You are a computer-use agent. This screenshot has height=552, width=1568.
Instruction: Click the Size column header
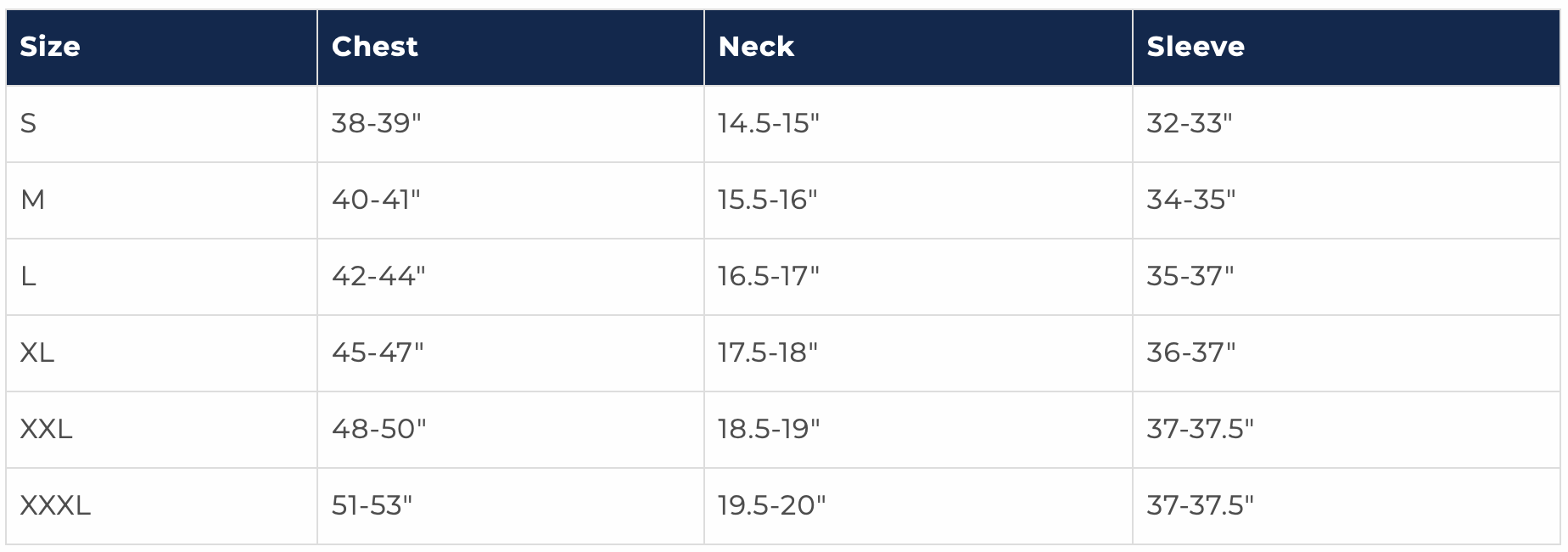click(50, 47)
